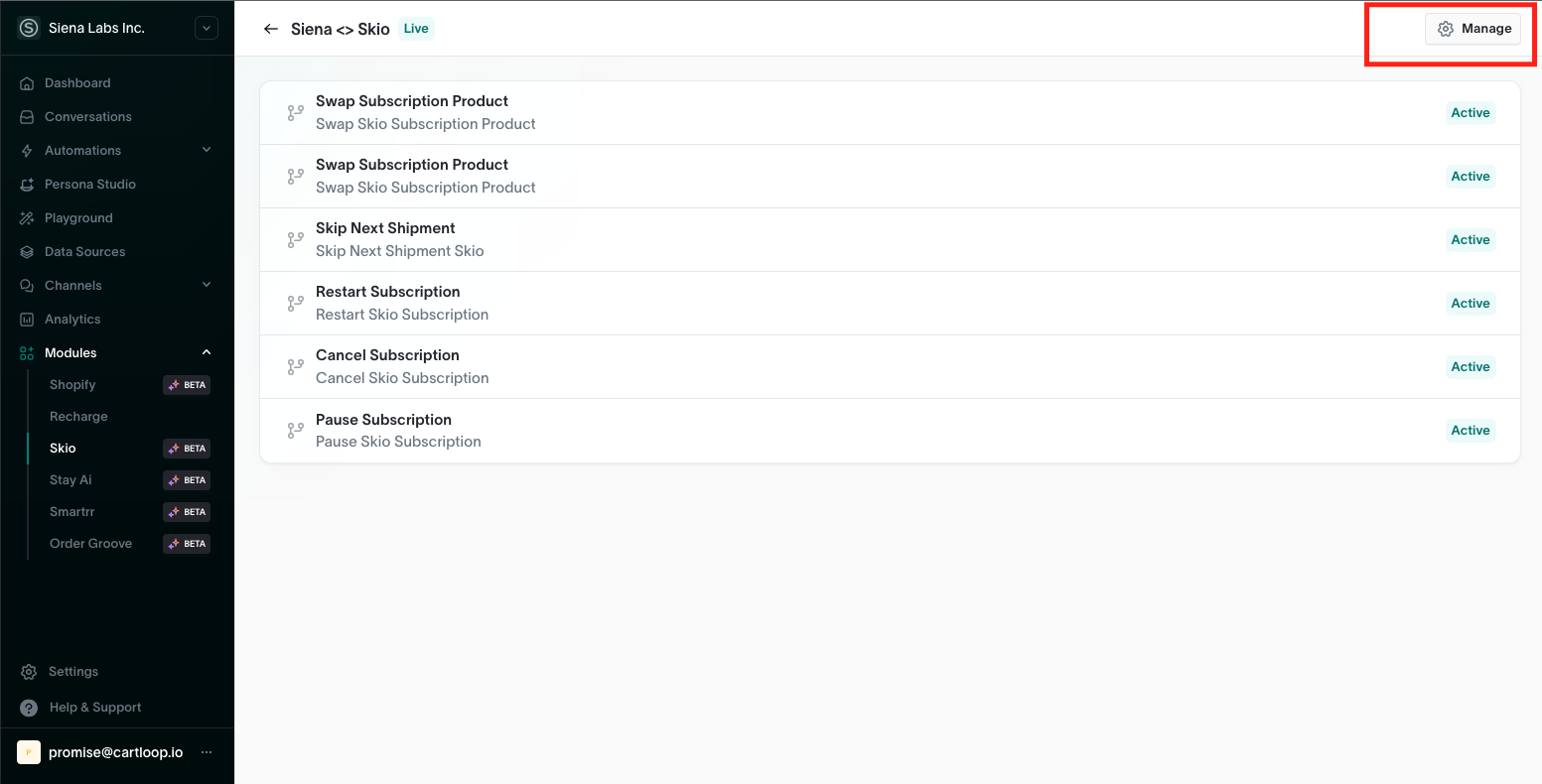Click the Data Sources layers icon
This screenshot has width=1542, height=784.
click(28, 252)
